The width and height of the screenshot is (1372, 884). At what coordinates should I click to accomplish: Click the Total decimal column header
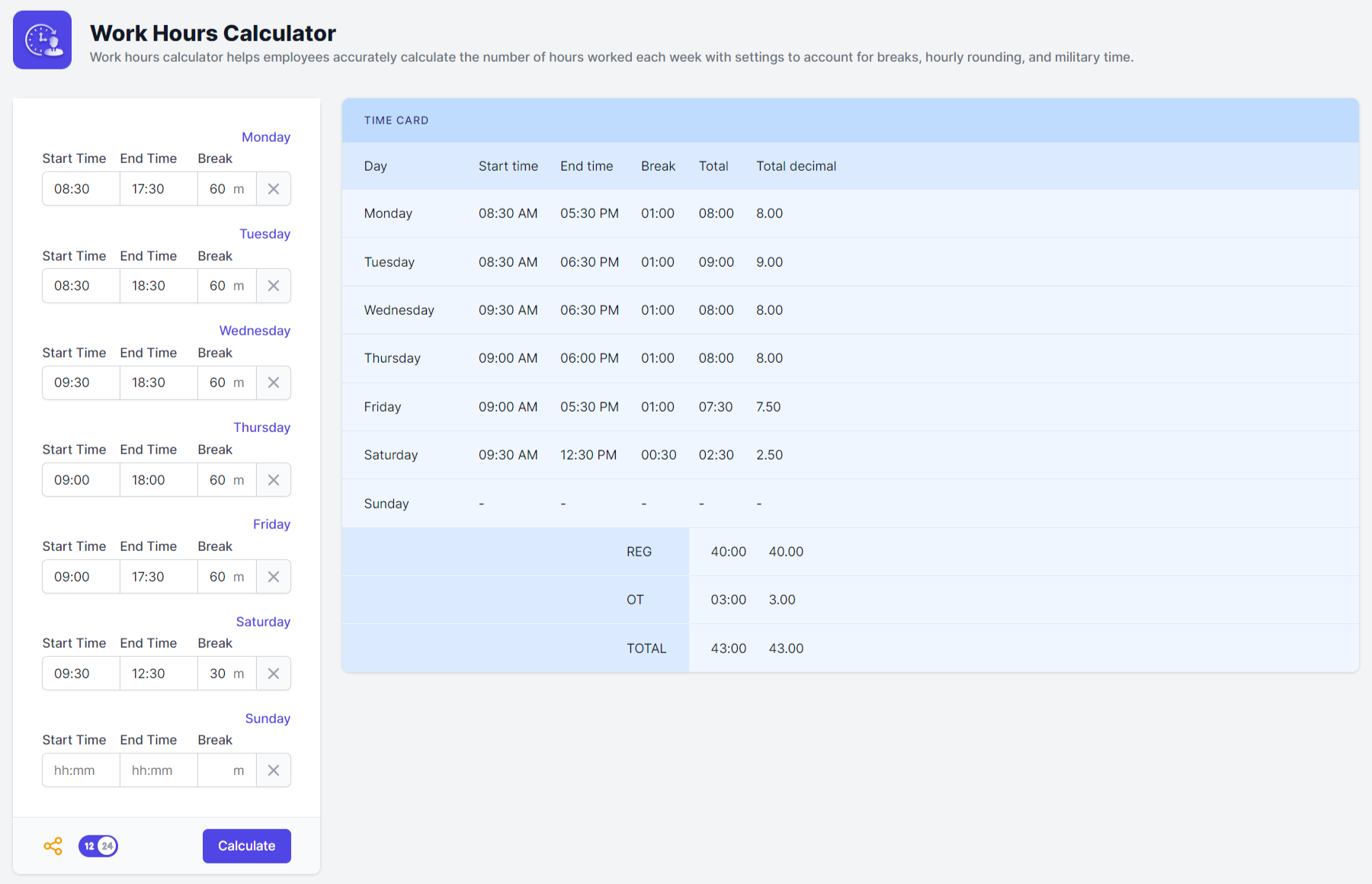tap(796, 166)
